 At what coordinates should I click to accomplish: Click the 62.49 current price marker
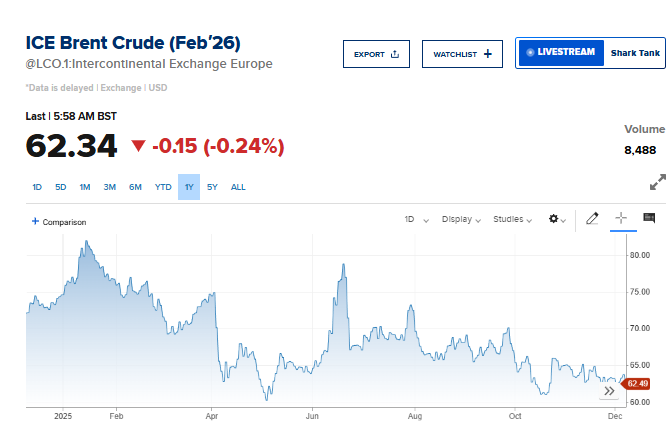click(637, 383)
